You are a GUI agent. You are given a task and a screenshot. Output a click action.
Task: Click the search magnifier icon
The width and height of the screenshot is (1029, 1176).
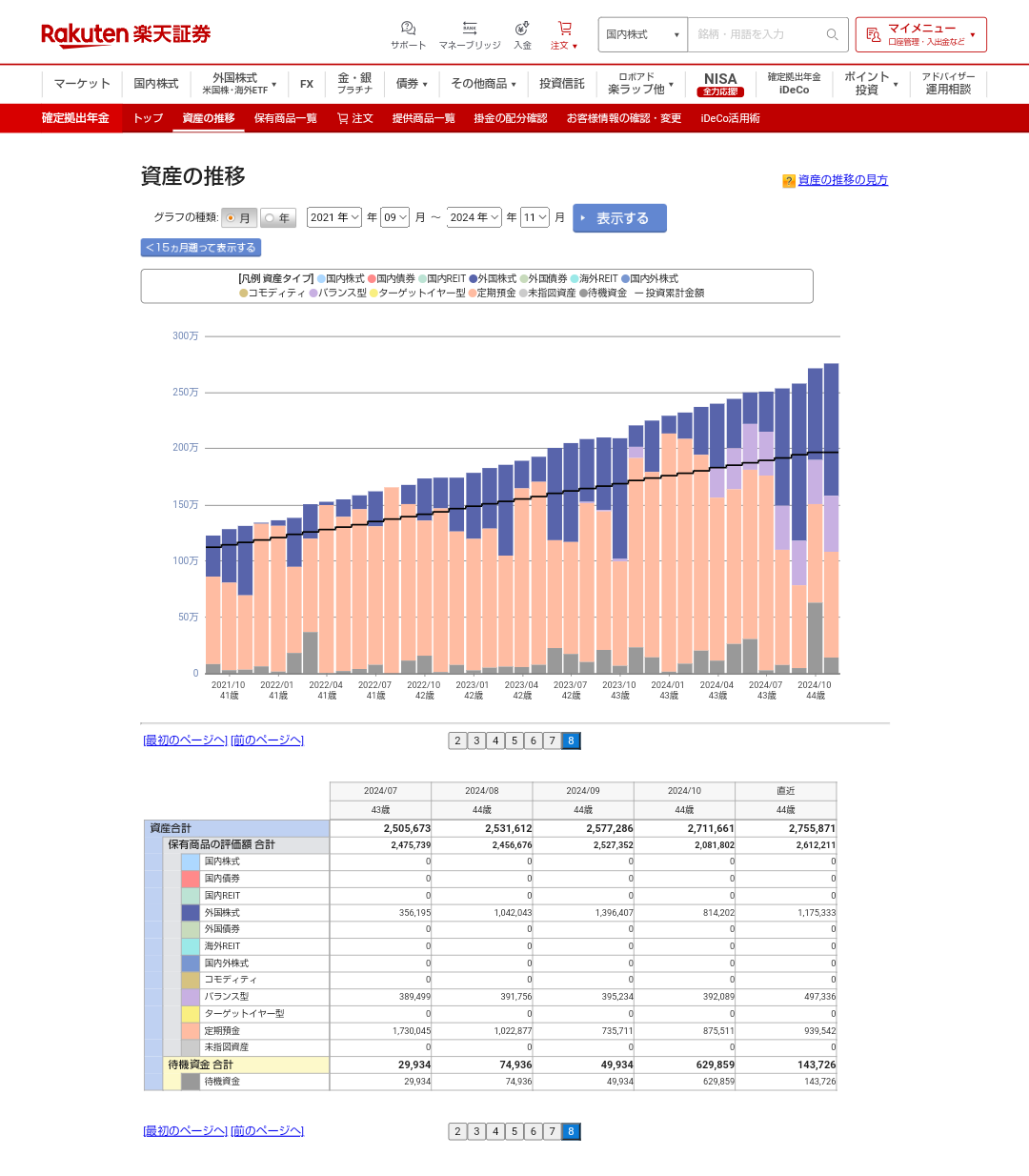(x=832, y=34)
